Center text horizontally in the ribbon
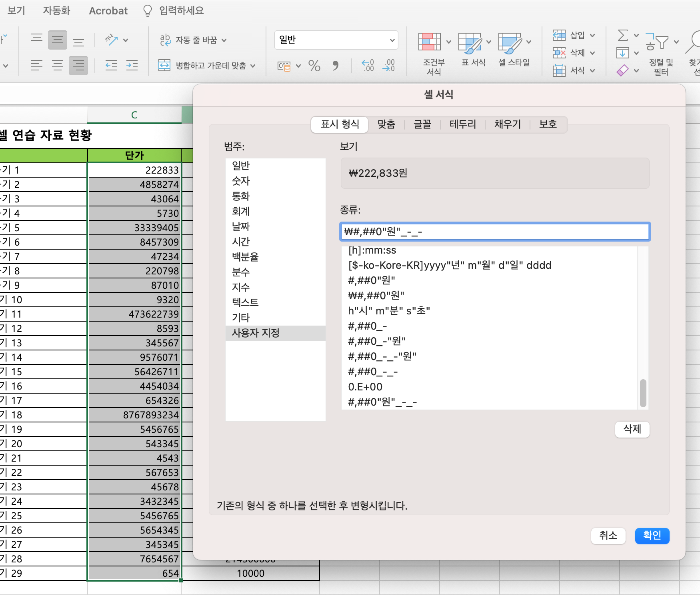Screen dimensions: 700x595 pyautogui.click(x=57, y=65)
